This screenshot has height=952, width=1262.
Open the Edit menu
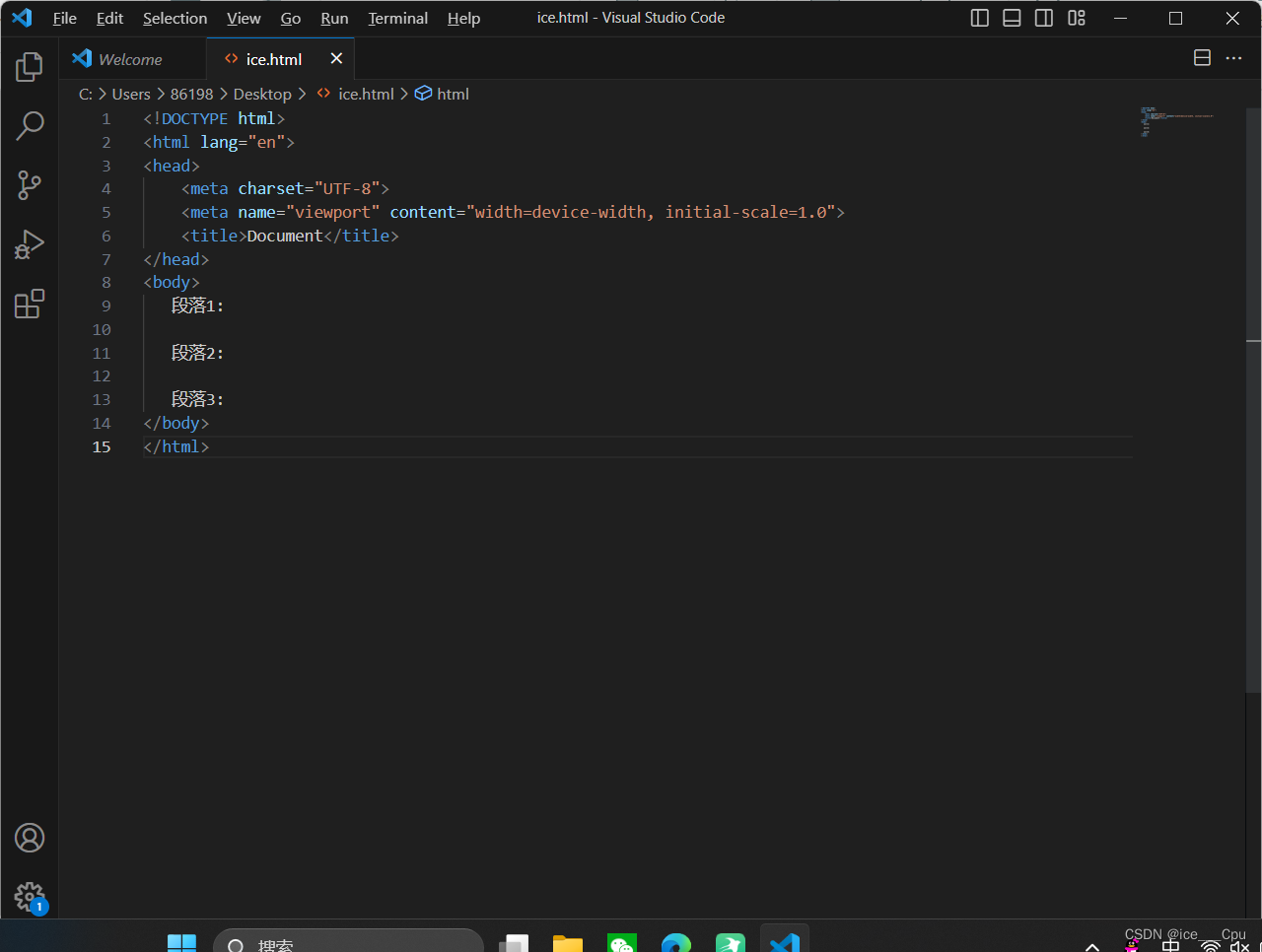(x=109, y=18)
